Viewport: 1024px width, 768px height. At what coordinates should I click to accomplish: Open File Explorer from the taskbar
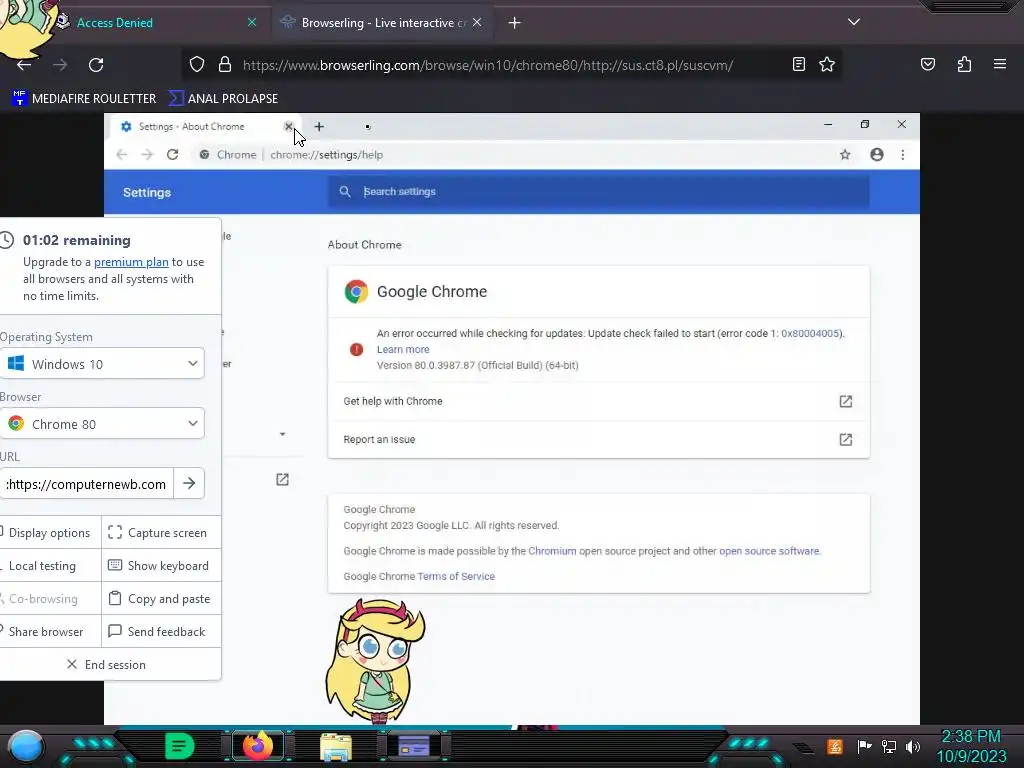pyautogui.click(x=336, y=747)
